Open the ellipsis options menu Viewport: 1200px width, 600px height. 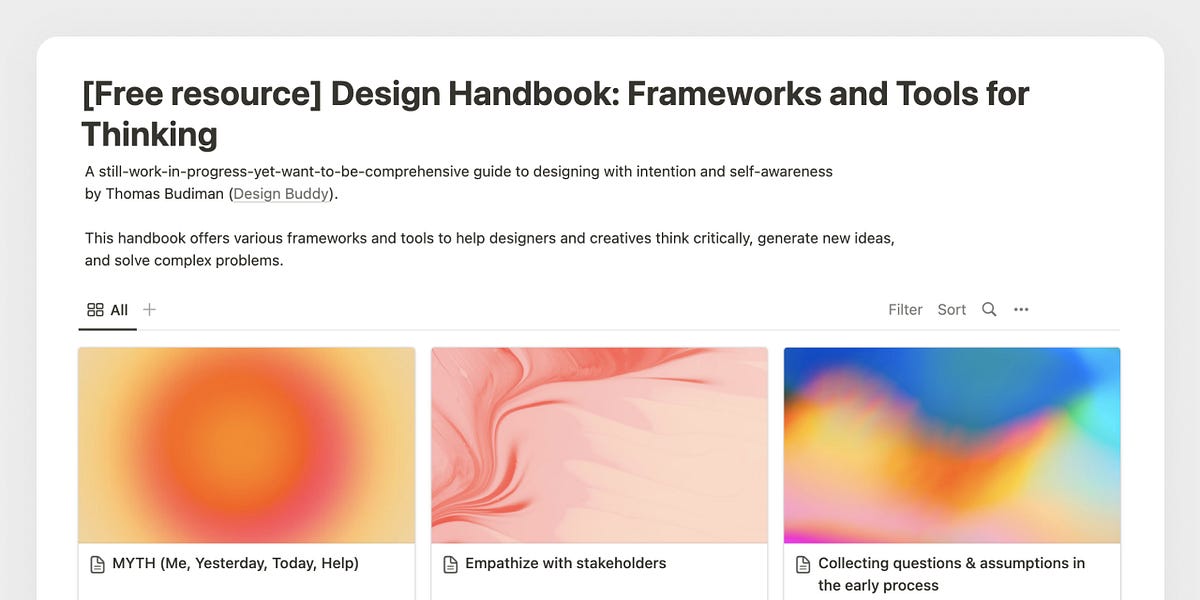[x=1021, y=310]
